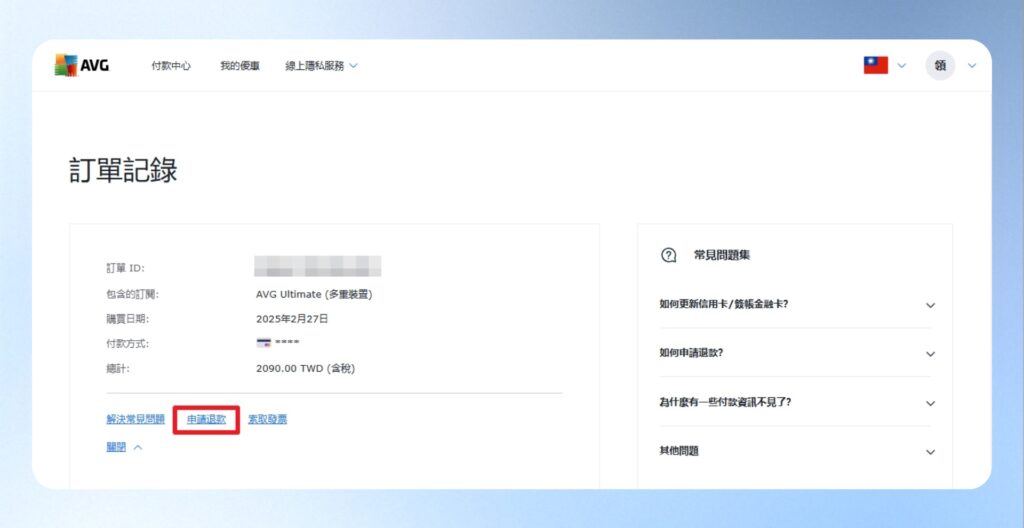Expand 其他問題 section

797,452
